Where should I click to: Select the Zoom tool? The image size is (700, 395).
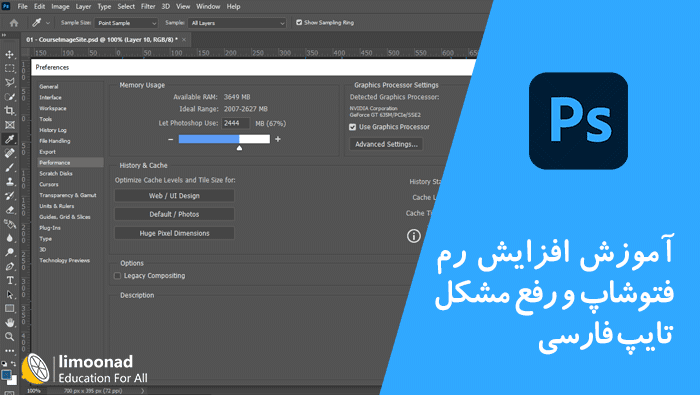point(9,337)
